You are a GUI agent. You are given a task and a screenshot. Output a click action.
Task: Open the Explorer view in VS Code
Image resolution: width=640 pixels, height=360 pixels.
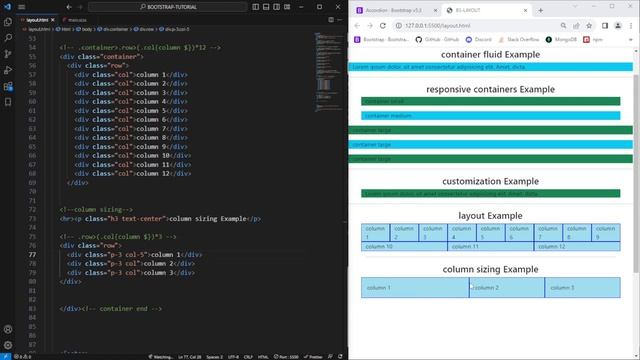point(8,22)
